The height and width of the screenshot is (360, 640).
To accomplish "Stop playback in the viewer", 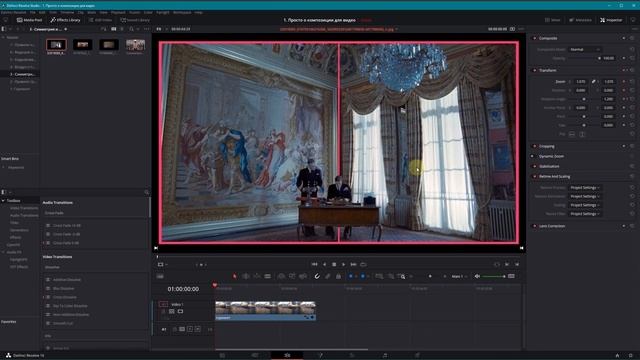I will pos(334,264).
